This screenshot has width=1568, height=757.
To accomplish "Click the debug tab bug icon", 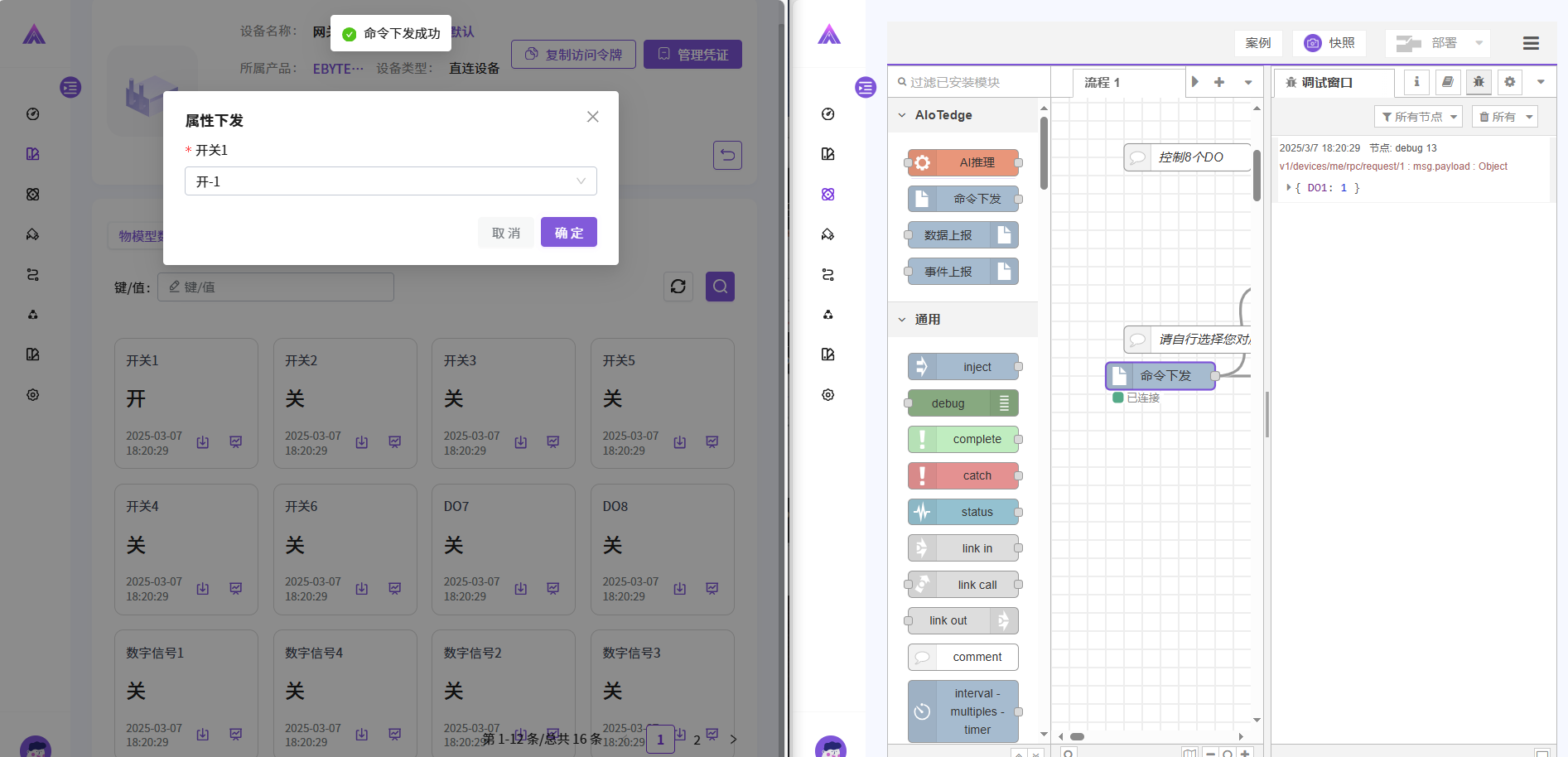I will (1479, 82).
